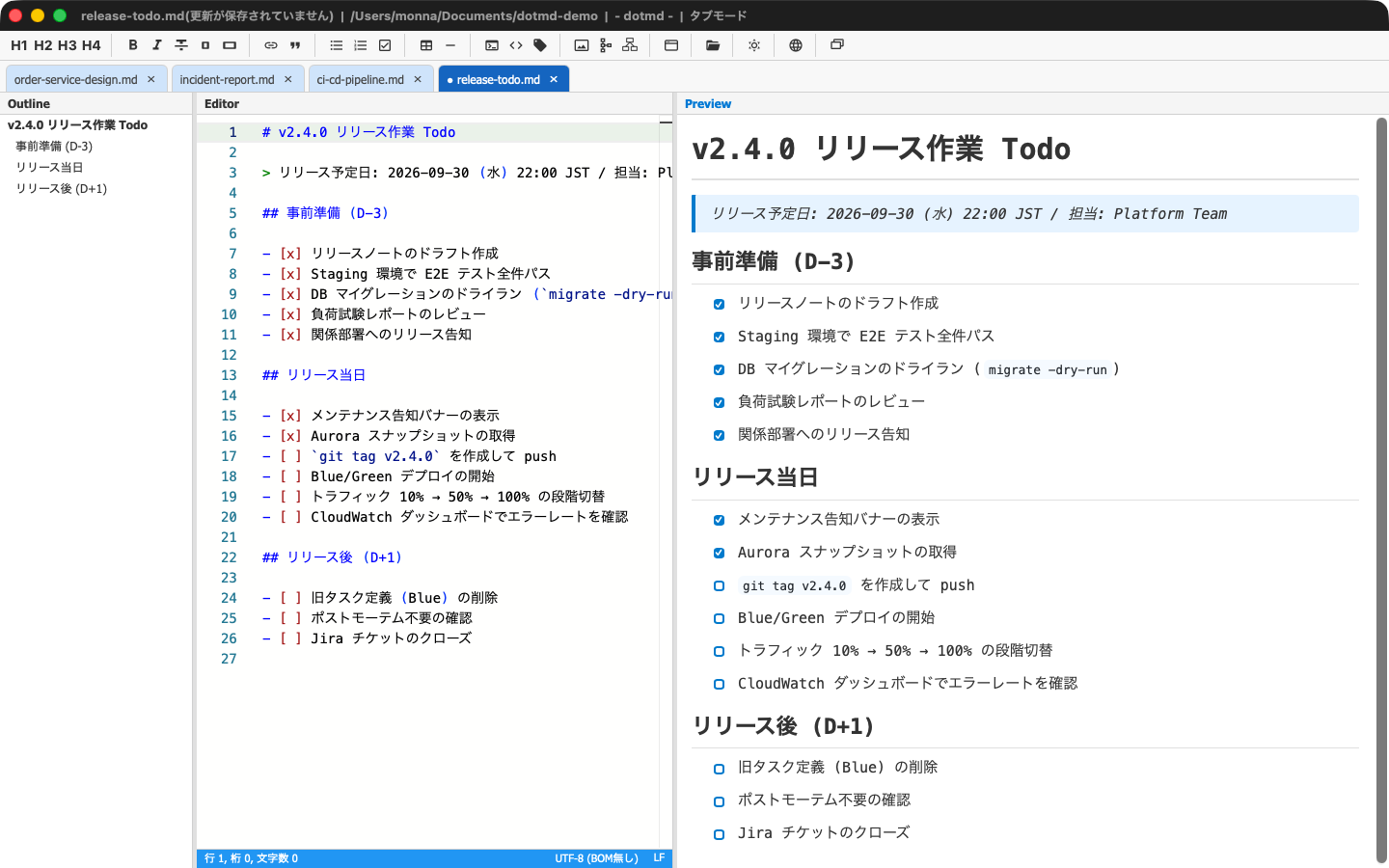Apply Heading 3 formatting

68,45
